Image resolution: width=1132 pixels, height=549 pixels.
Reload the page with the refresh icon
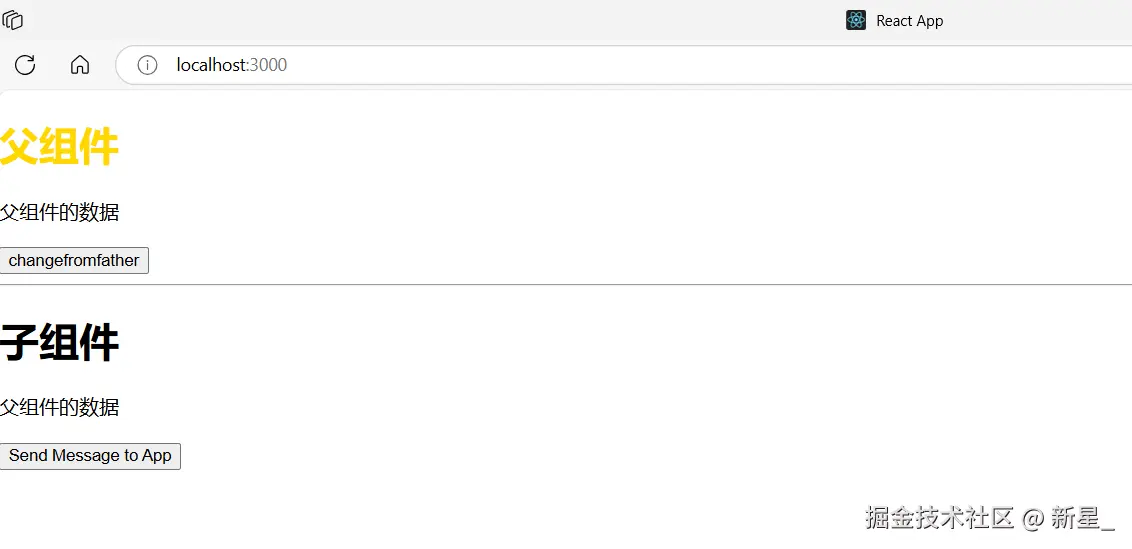tap(25, 65)
